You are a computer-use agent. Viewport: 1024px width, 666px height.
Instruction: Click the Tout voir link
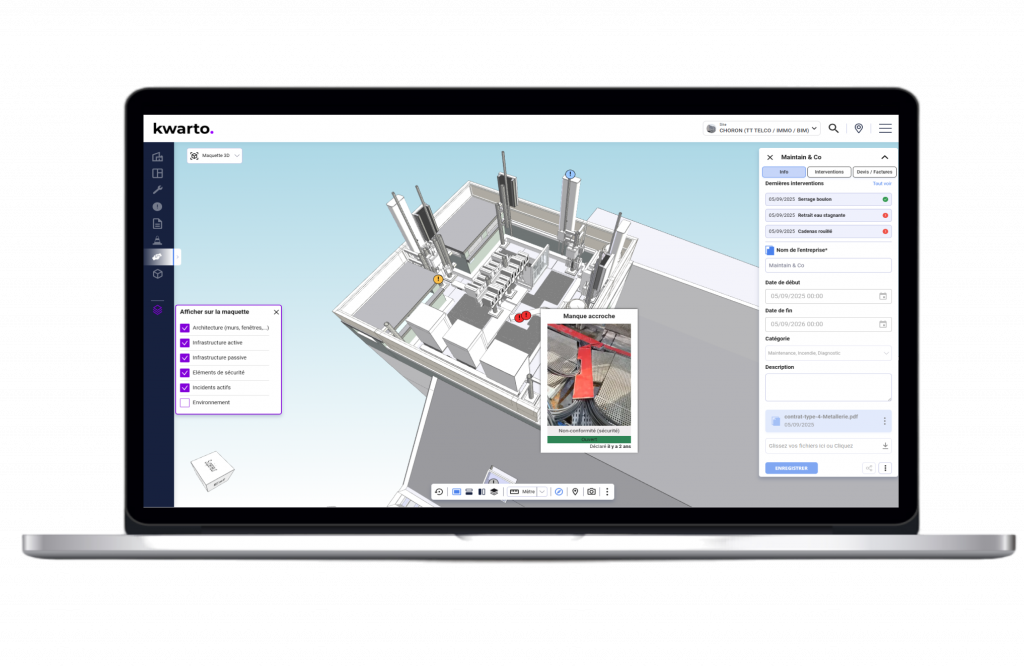click(881, 184)
